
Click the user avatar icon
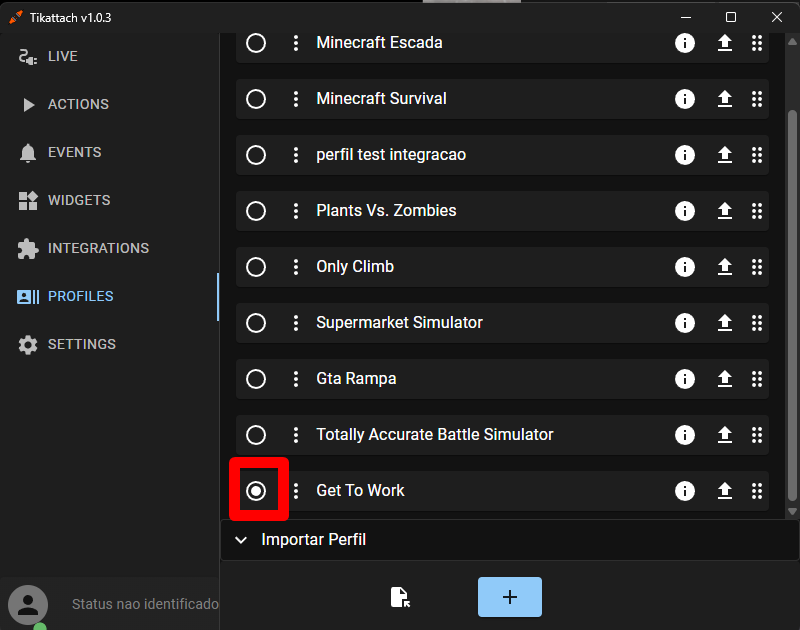point(28,605)
